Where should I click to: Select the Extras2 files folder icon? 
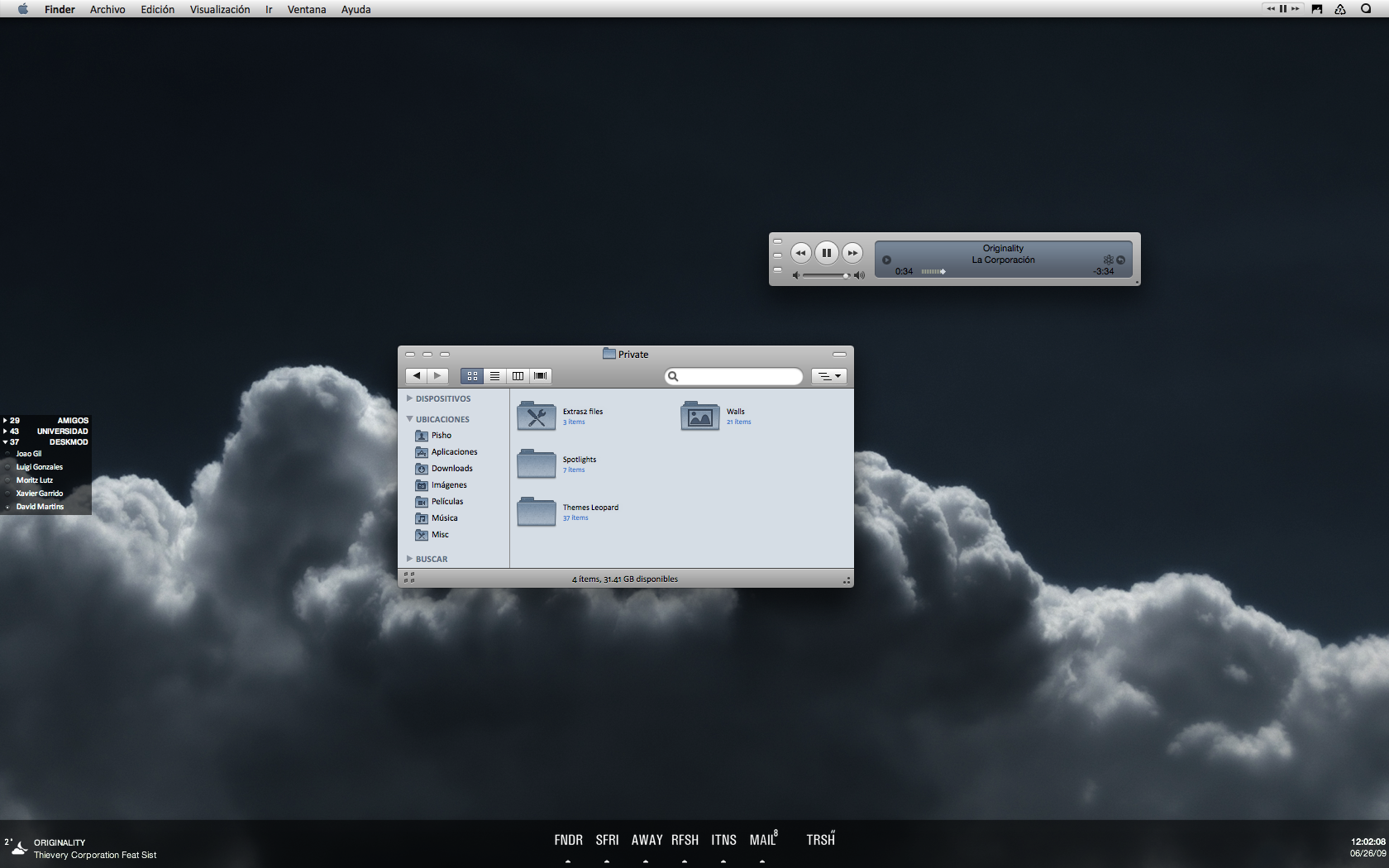537,416
